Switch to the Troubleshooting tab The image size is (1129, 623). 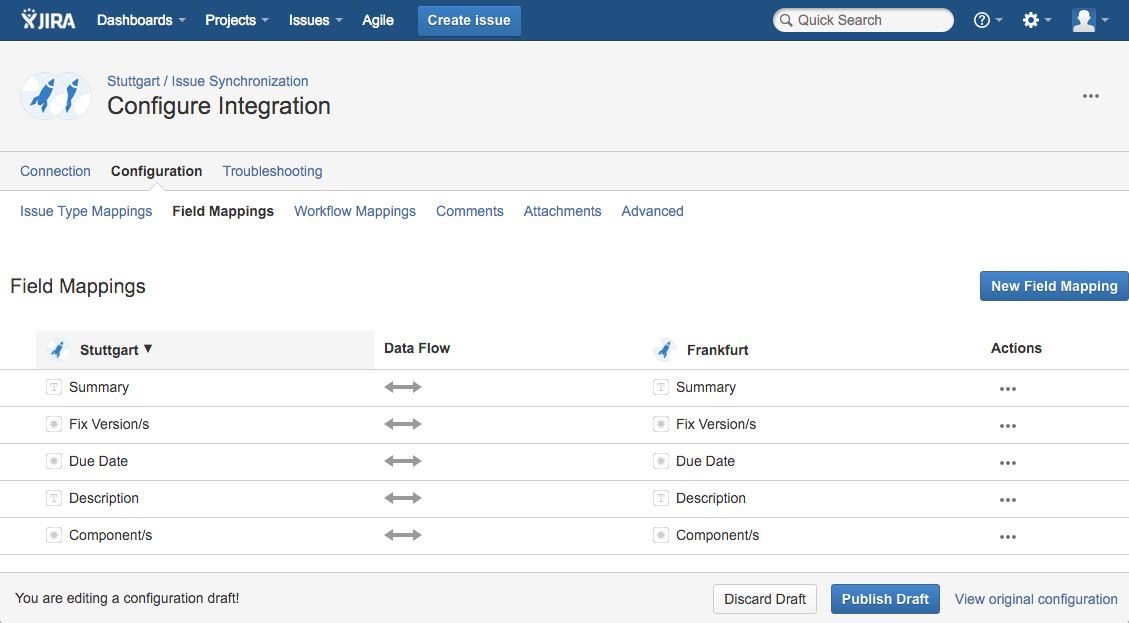272,171
